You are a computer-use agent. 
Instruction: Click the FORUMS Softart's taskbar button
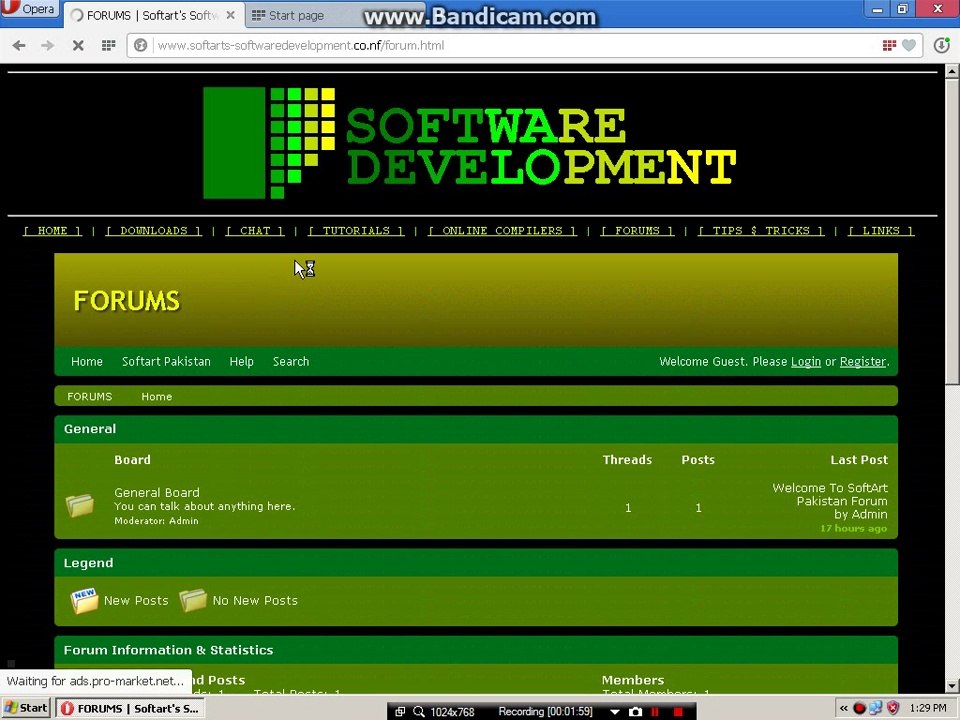click(x=130, y=708)
